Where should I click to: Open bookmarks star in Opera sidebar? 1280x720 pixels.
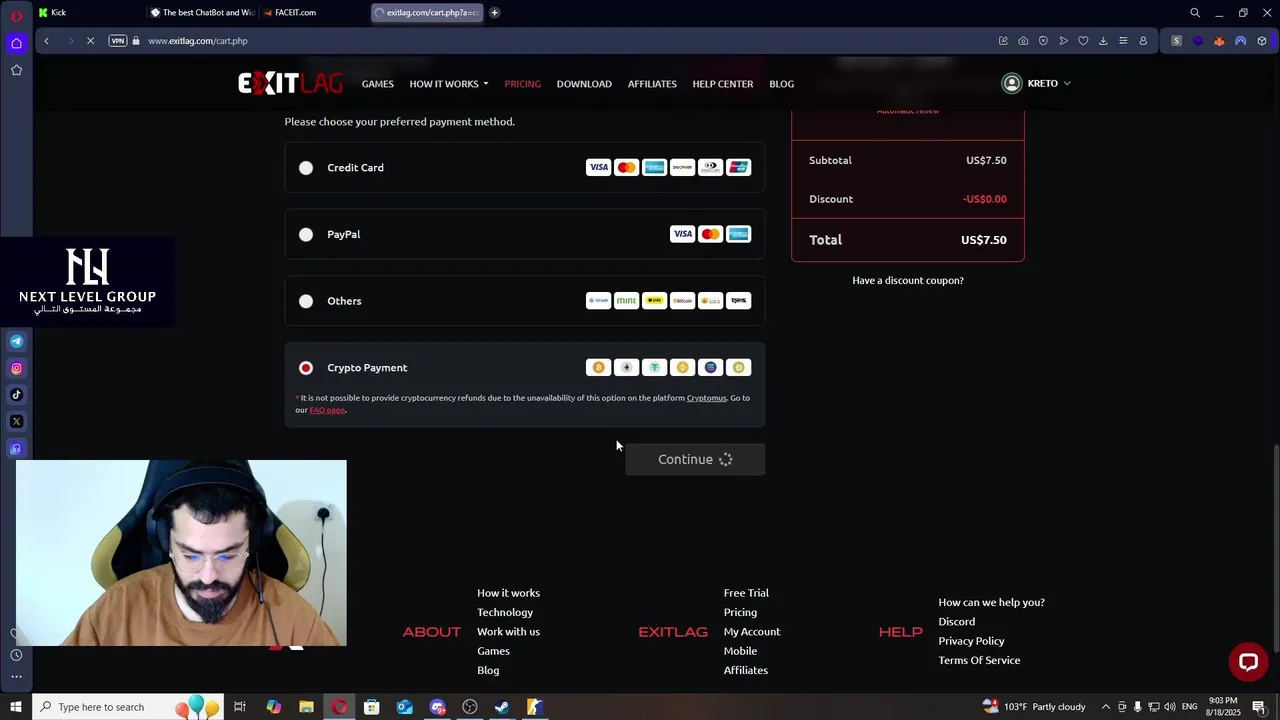pos(16,70)
